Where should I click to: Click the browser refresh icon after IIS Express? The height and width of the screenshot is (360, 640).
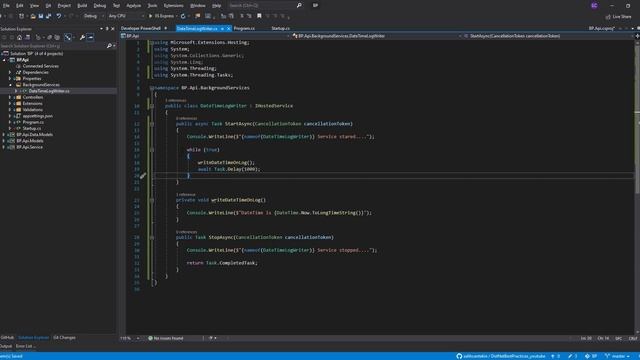[183, 16]
